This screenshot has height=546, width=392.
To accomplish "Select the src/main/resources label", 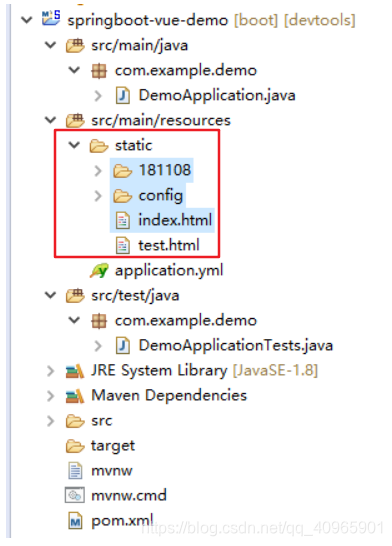I will point(161,120).
